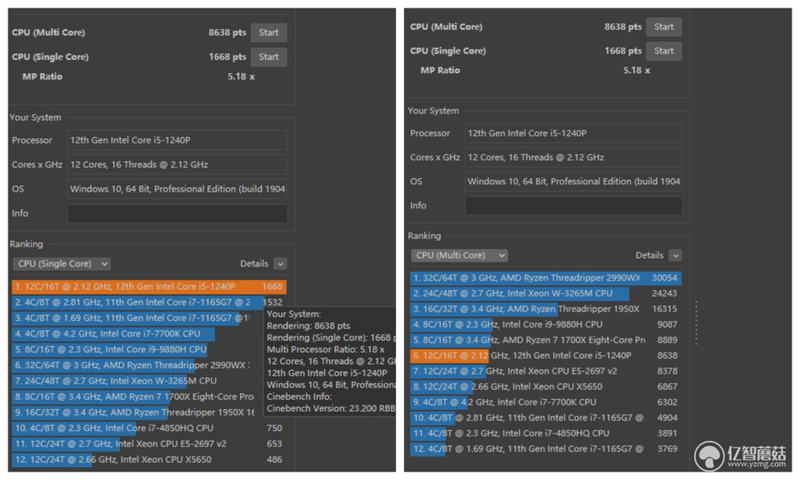Select single-core row 10 i7-4850HQ 750

click(x=149, y=428)
